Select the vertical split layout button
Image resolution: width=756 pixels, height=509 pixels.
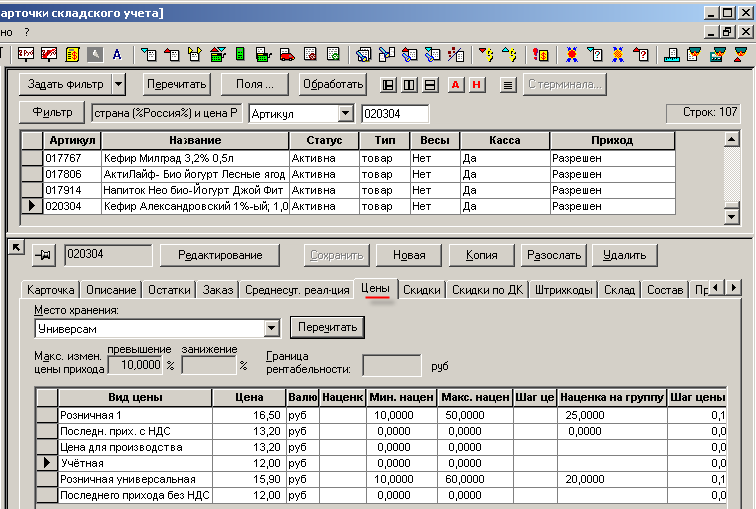tap(409, 85)
